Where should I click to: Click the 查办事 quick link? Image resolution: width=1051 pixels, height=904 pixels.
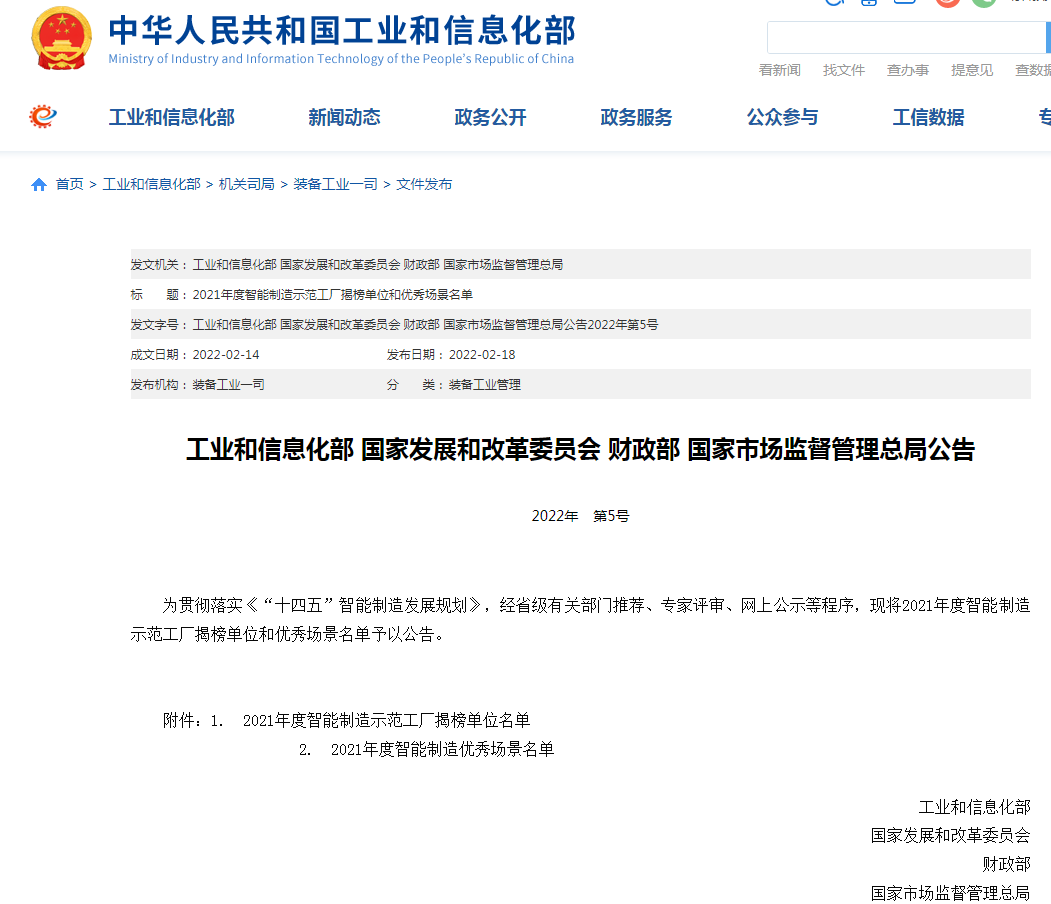pos(908,70)
